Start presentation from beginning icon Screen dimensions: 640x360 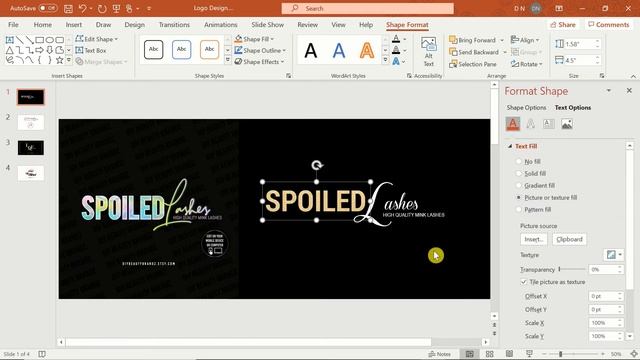(x=116, y=8)
